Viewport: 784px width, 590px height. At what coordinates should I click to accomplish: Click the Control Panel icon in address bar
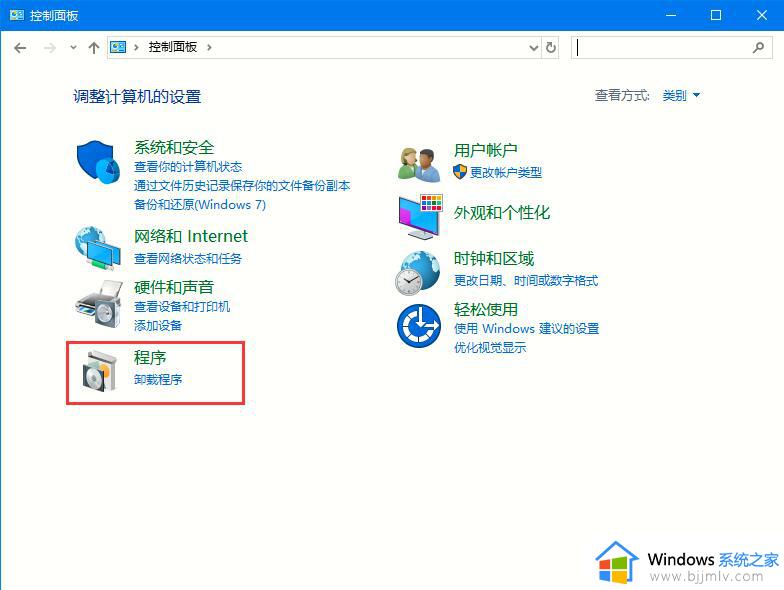pos(118,47)
